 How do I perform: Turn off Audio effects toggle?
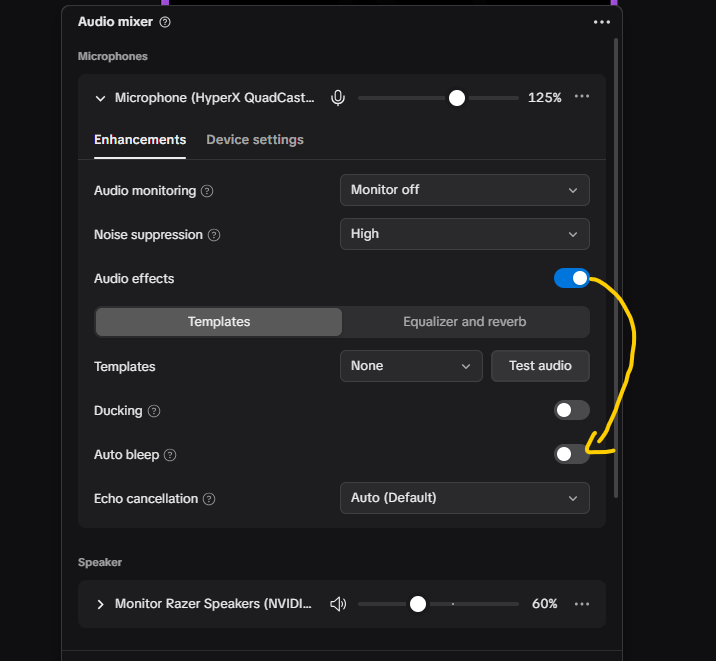[x=572, y=278]
